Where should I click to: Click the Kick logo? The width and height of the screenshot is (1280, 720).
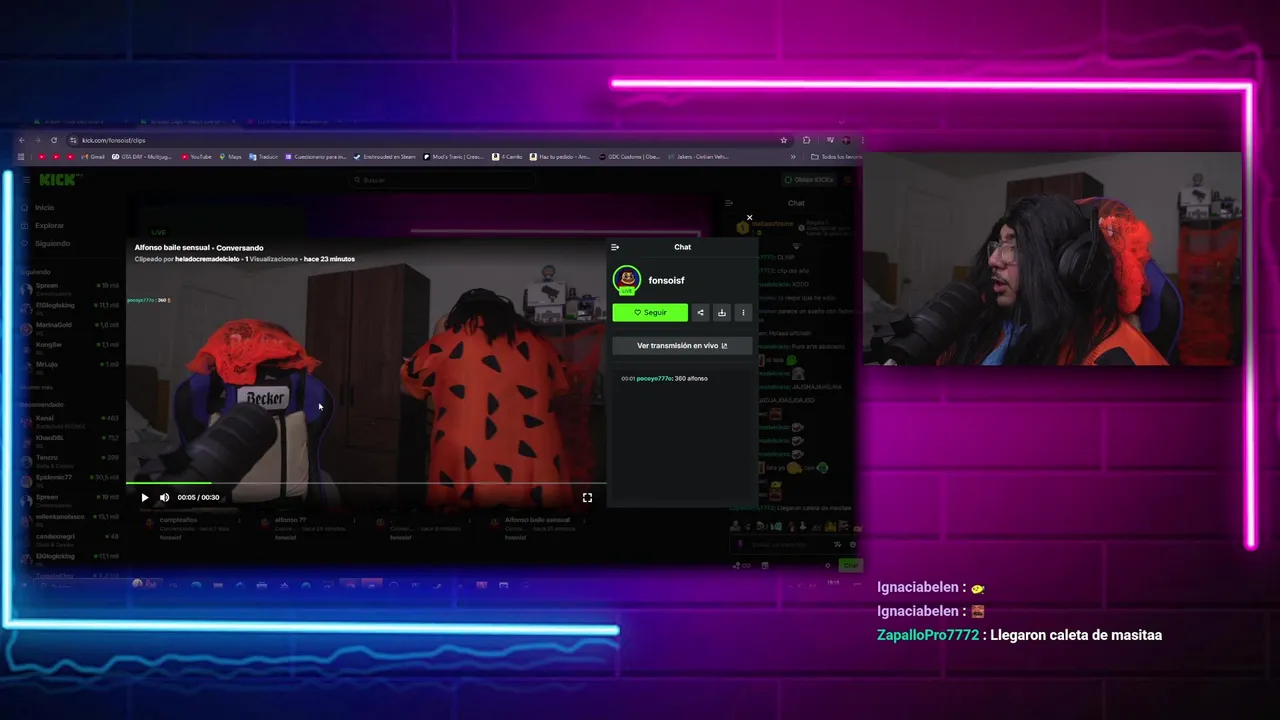tap(60, 180)
